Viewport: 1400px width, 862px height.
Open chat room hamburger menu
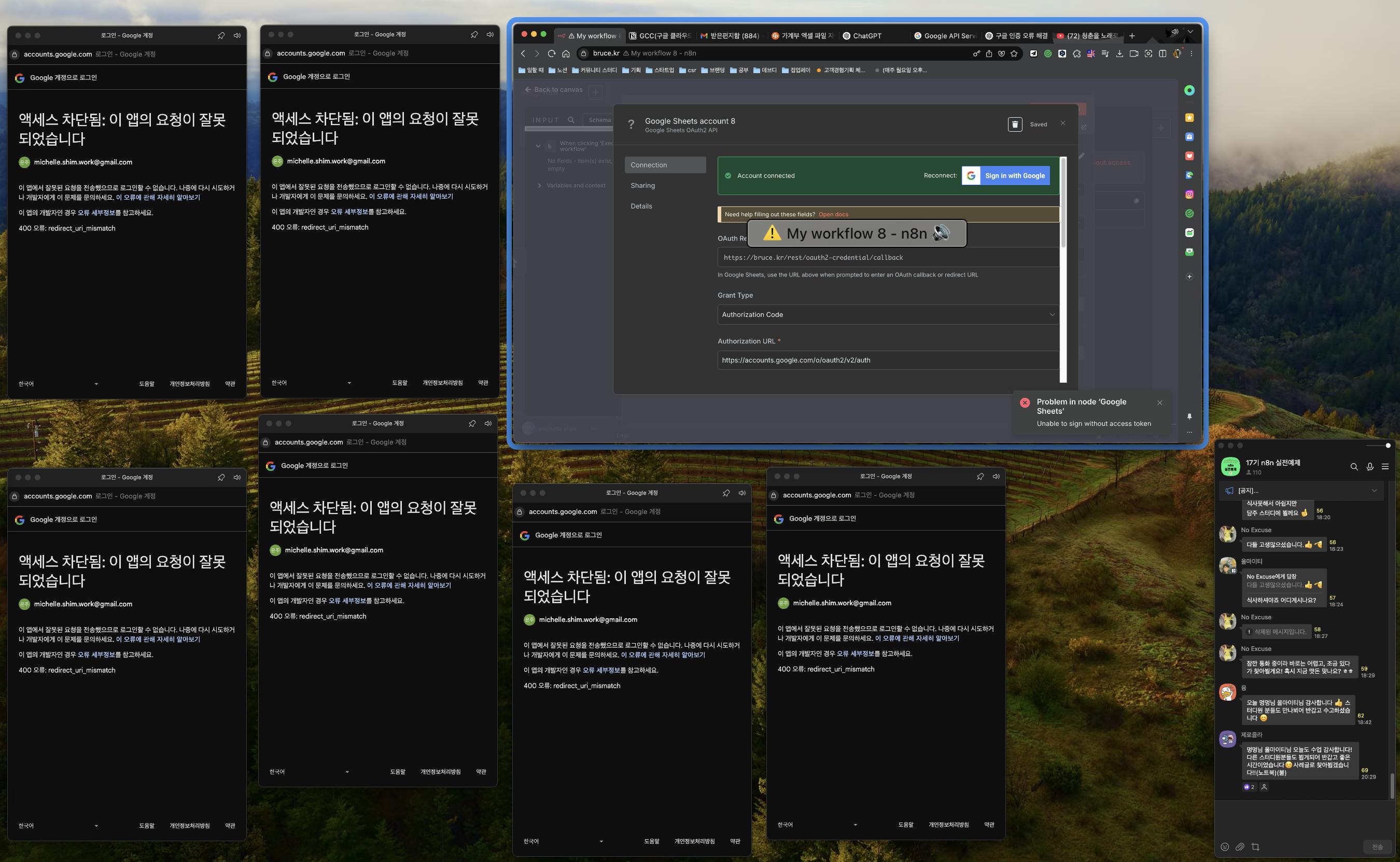point(1385,467)
